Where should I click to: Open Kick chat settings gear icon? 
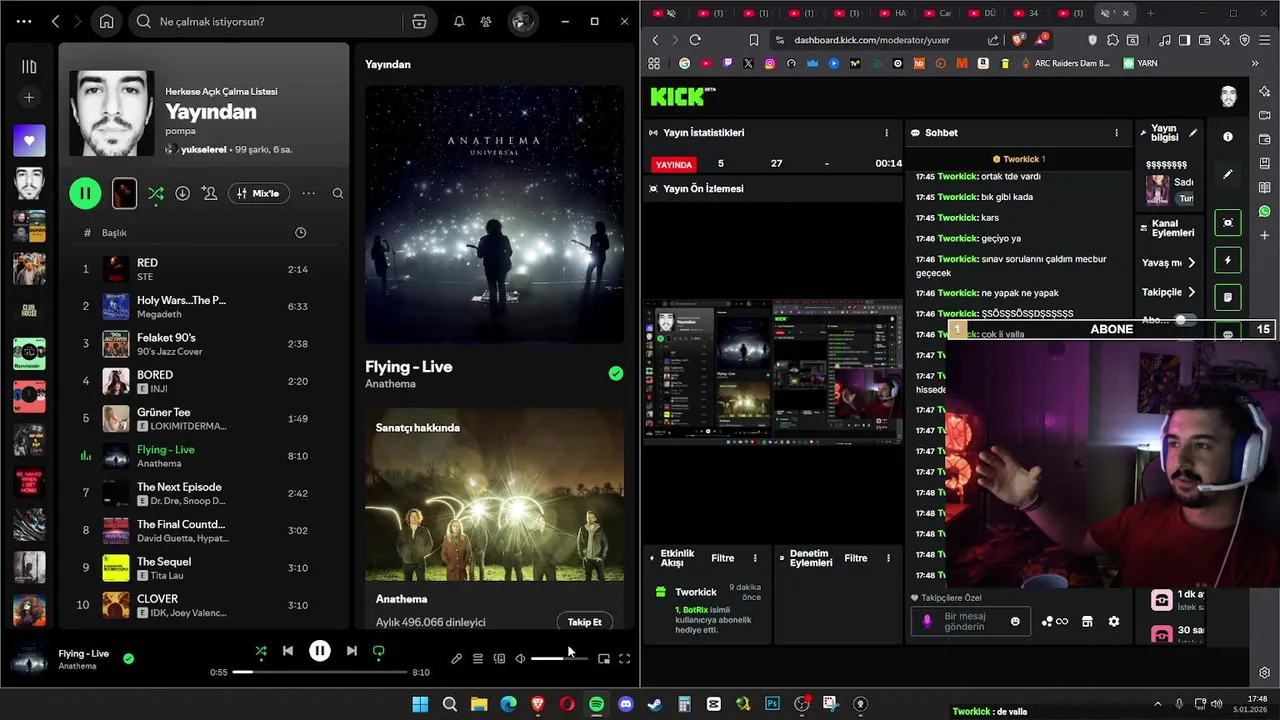point(1114,621)
